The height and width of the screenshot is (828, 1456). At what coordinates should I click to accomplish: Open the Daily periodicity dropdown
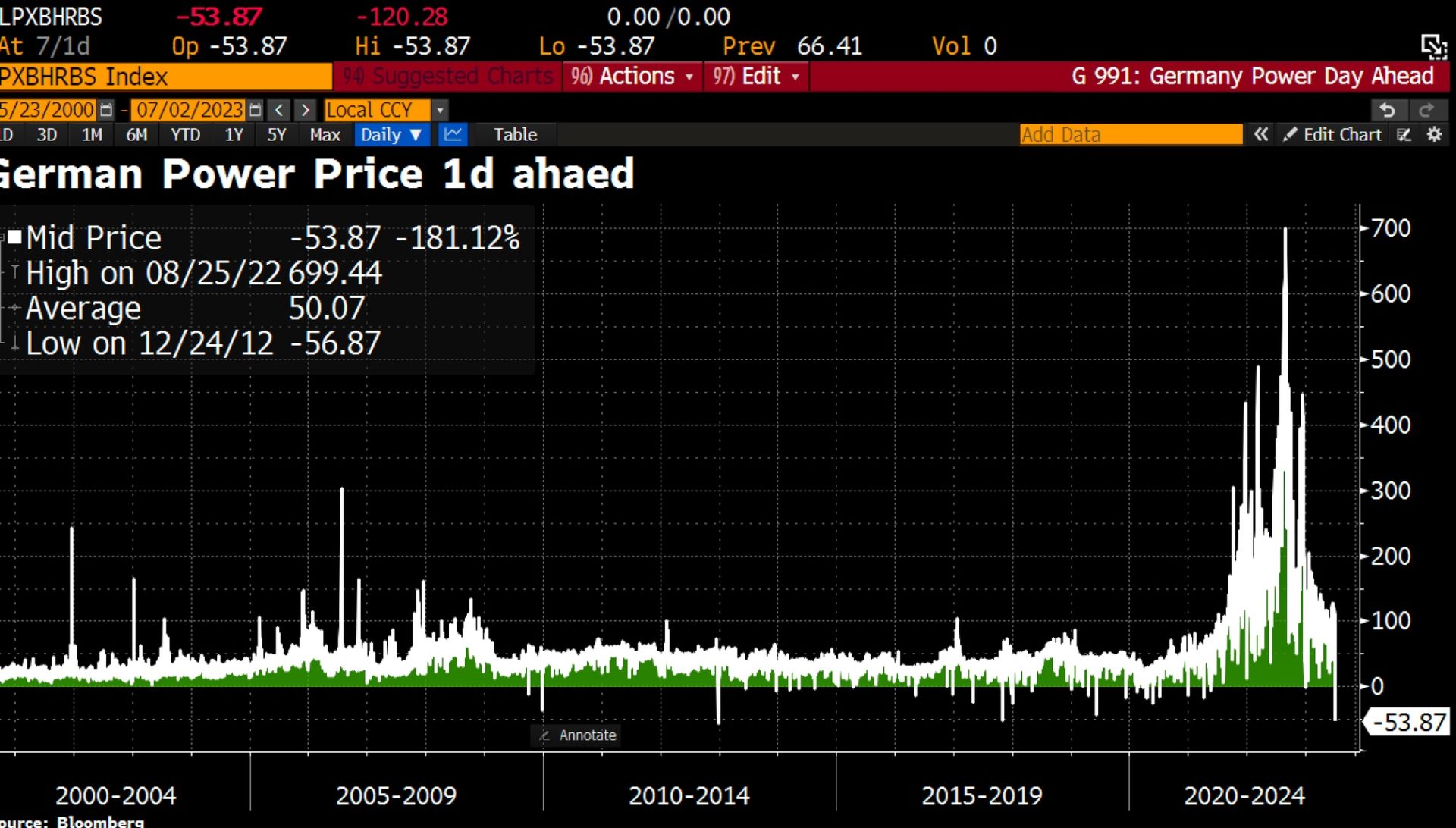click(391, 134)
